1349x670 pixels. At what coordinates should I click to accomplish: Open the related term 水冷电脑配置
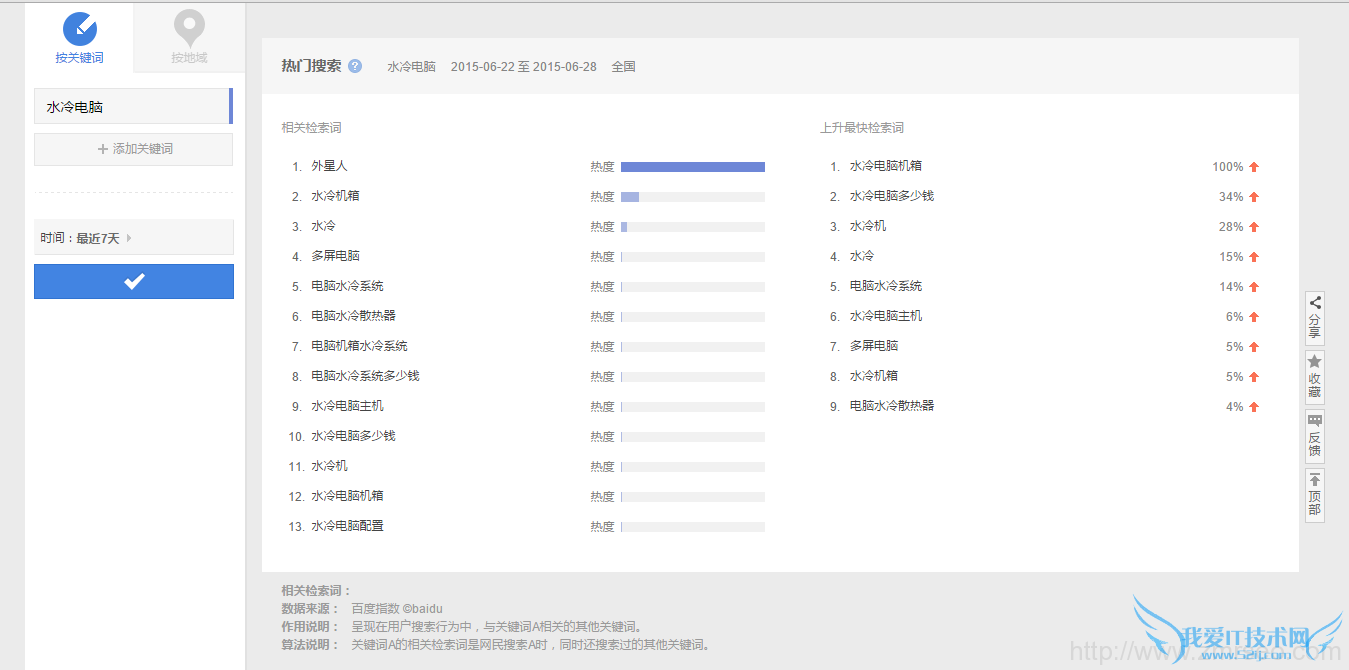pos(347,526)
